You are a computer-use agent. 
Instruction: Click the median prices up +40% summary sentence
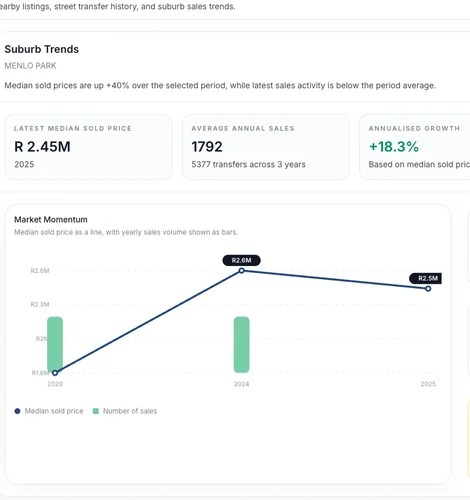tap(220, 86)
